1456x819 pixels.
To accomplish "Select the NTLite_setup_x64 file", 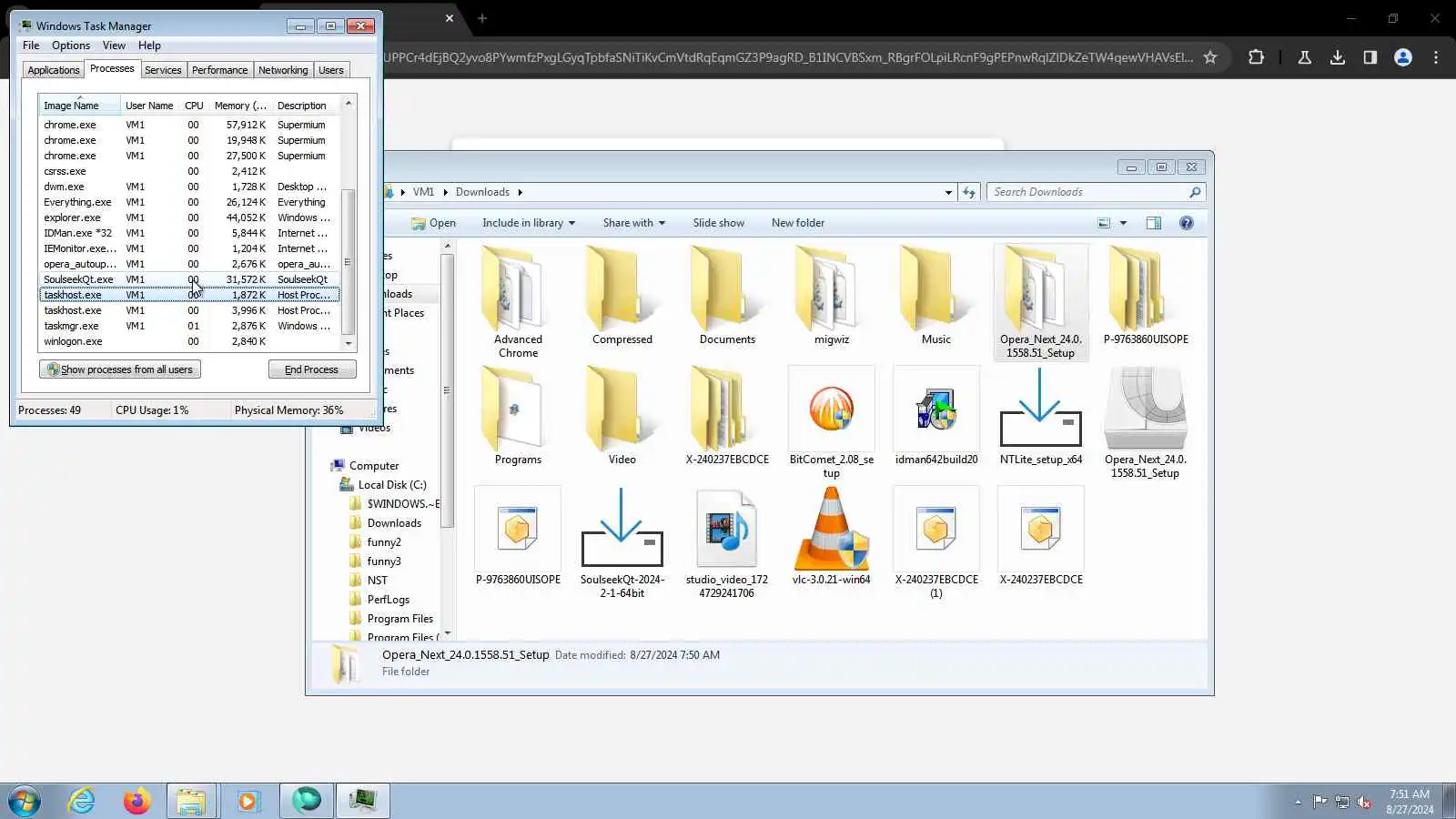I will click(1041, 416).
